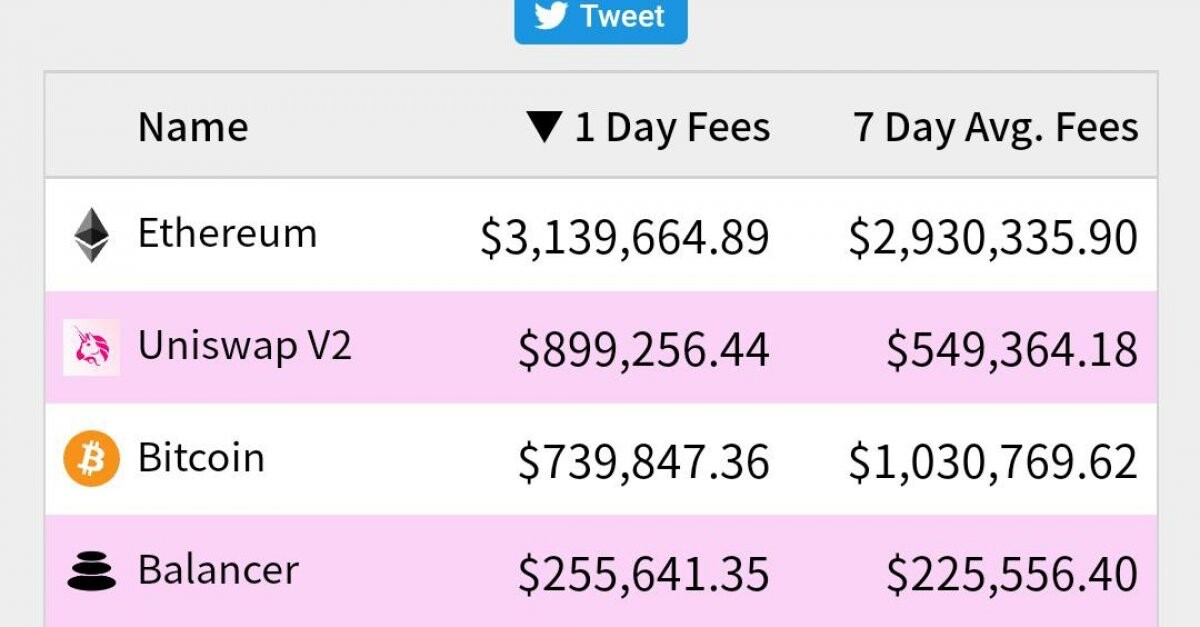Select Bitcoin 7 day average $1,030,769.62
The image size is (1200, 627).
[993, 462]
